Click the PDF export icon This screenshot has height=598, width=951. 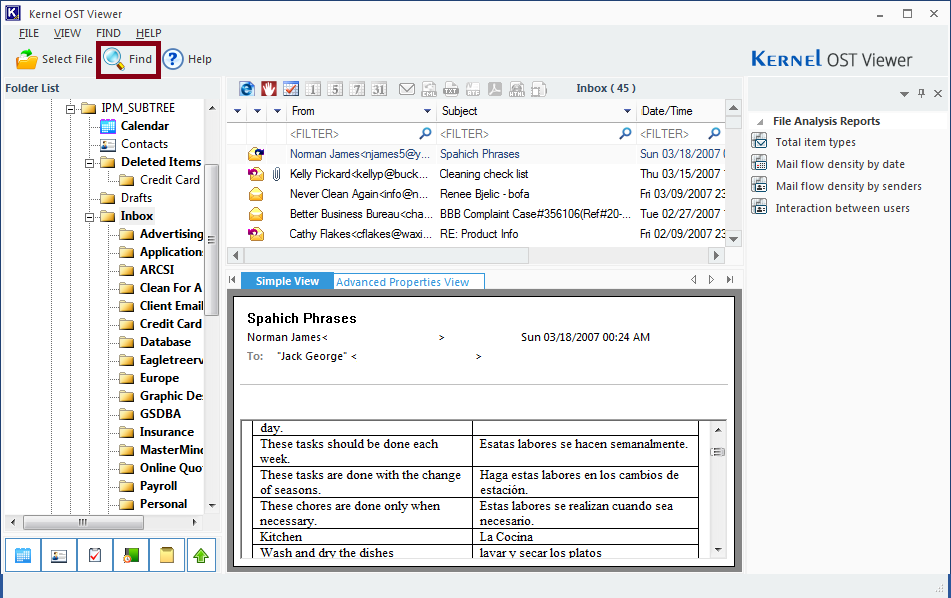[x=495, y=89]
